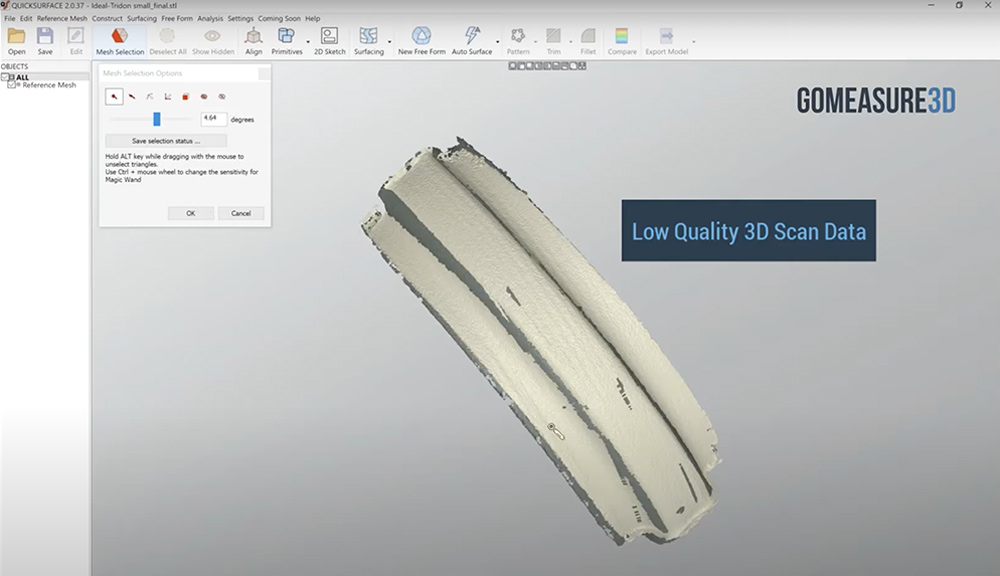Open the Free Form menu

[177, 18]
